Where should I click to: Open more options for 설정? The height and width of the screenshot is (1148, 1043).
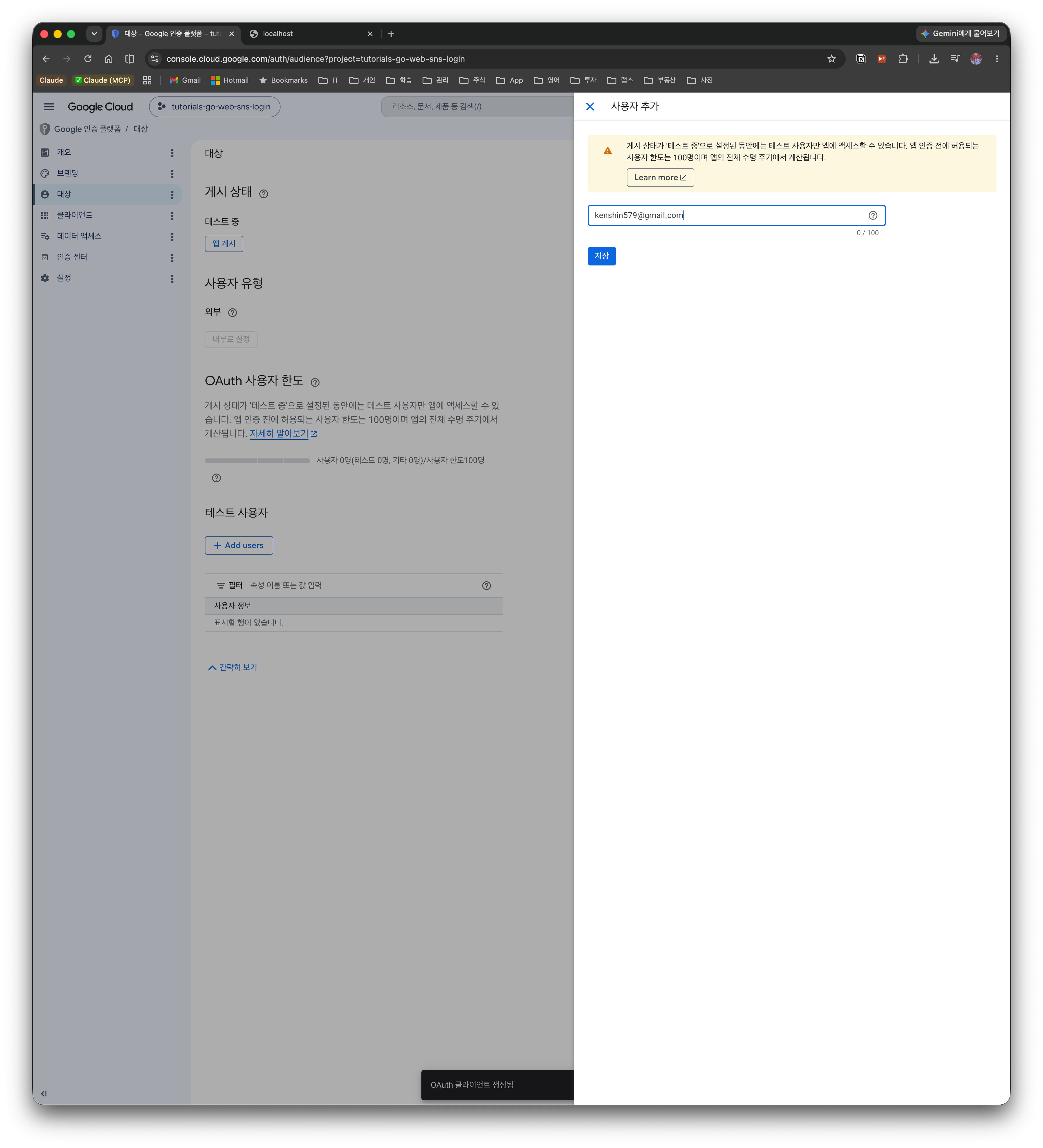(x=172, y=279)
